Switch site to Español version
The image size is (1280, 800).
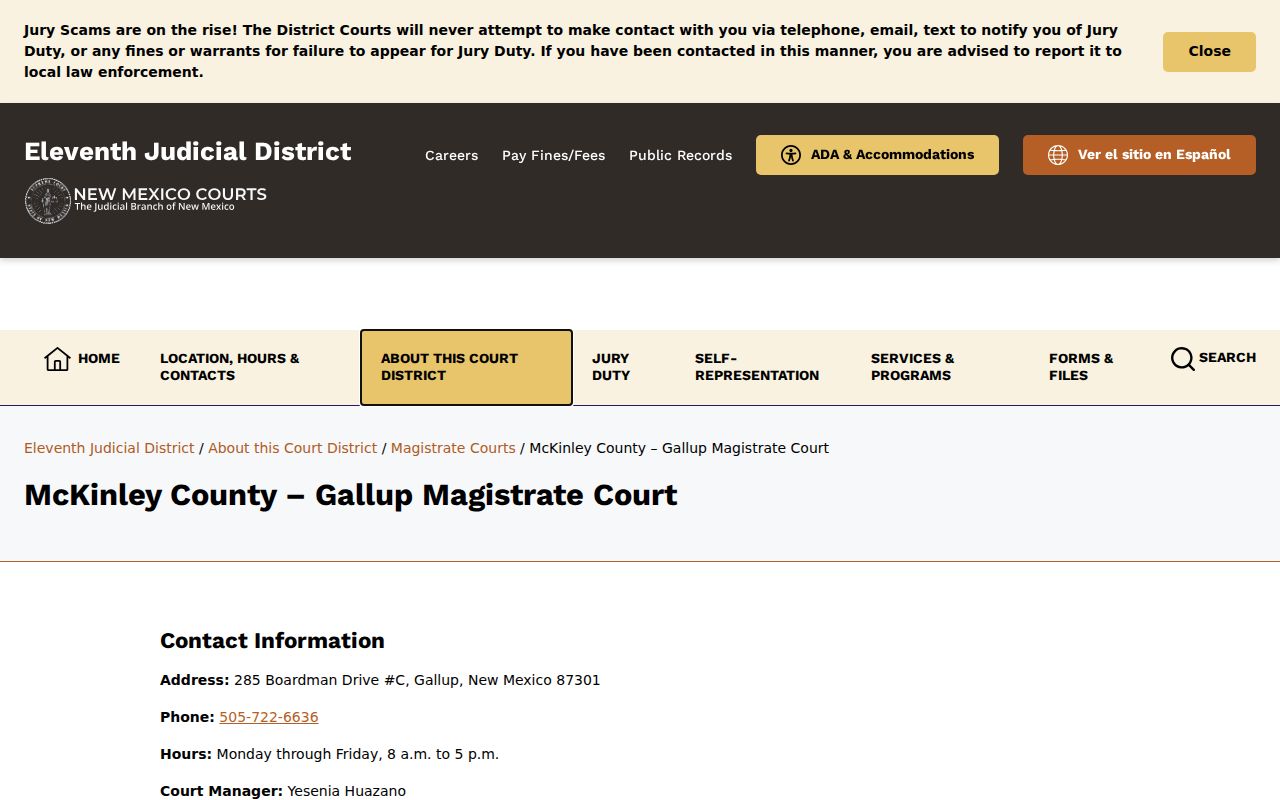pyautogui.click(x=1139, y=155)
